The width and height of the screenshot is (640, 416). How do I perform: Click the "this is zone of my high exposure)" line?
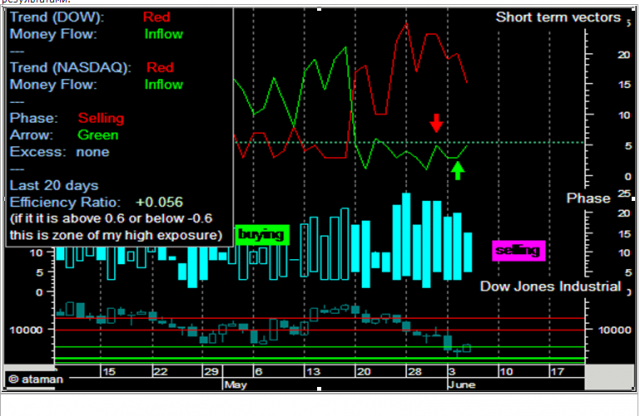[116, 236]
